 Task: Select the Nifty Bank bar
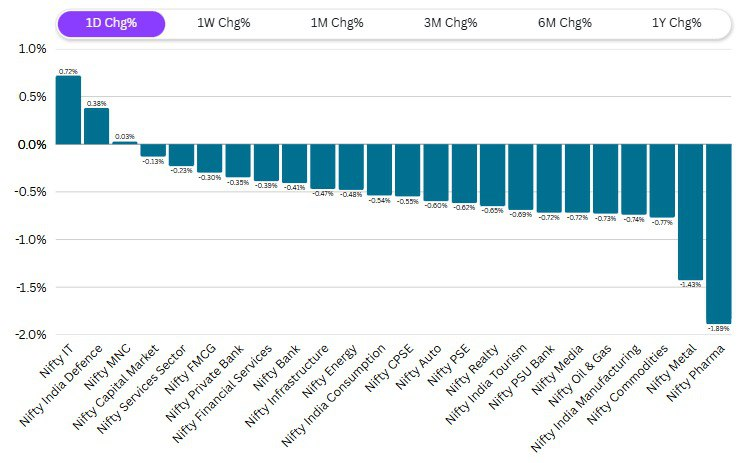point(294,163)
